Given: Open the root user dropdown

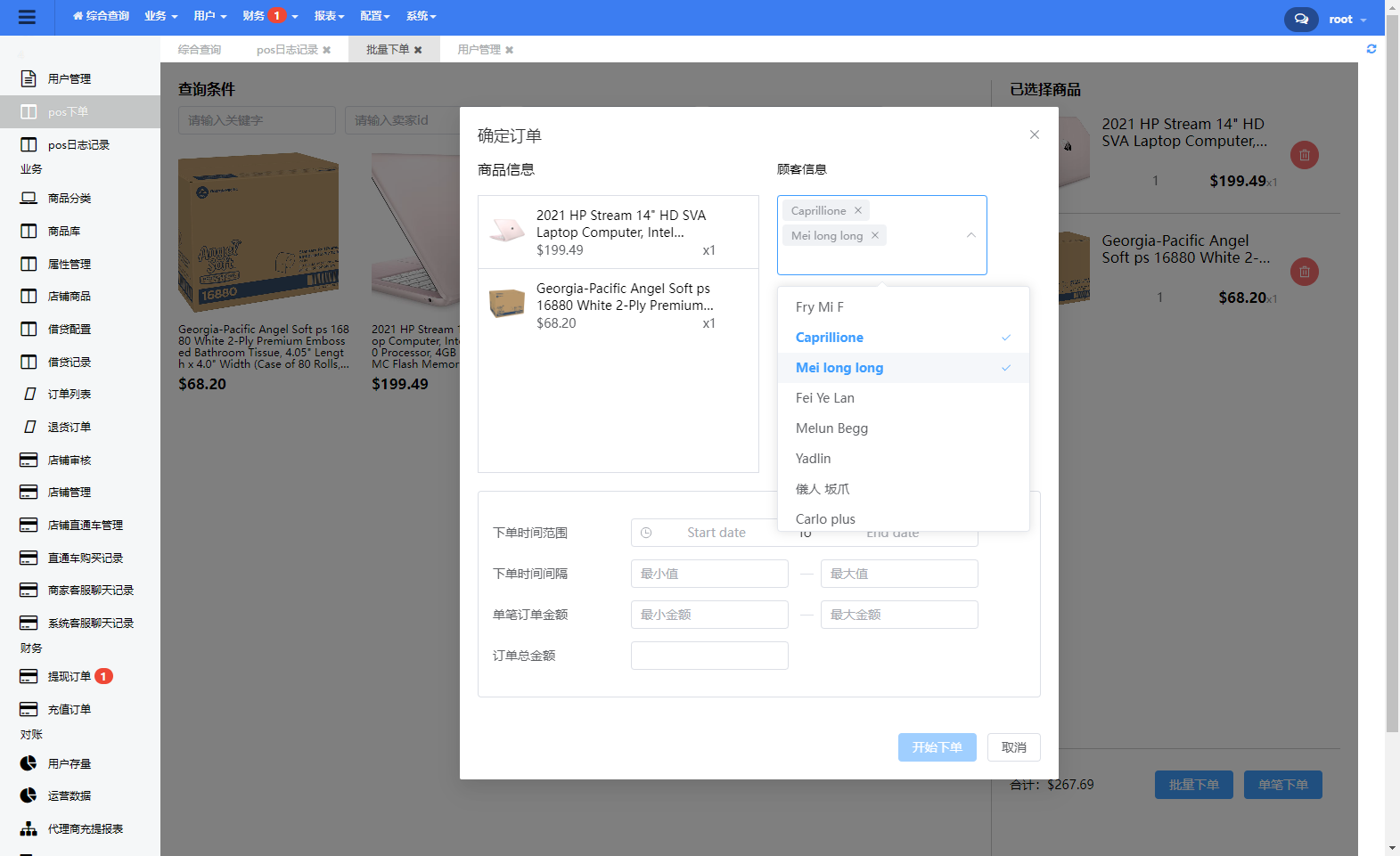Looking at the screenshot, I should 1347,19.
